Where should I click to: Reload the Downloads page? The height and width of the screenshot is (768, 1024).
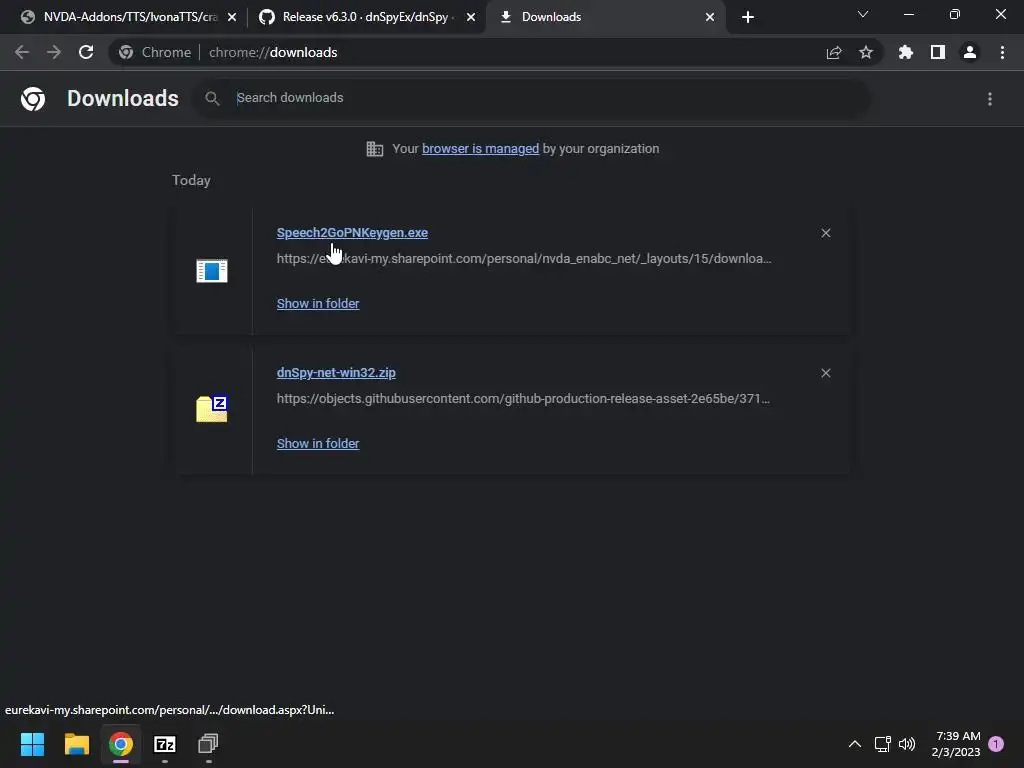click(86, 52)
